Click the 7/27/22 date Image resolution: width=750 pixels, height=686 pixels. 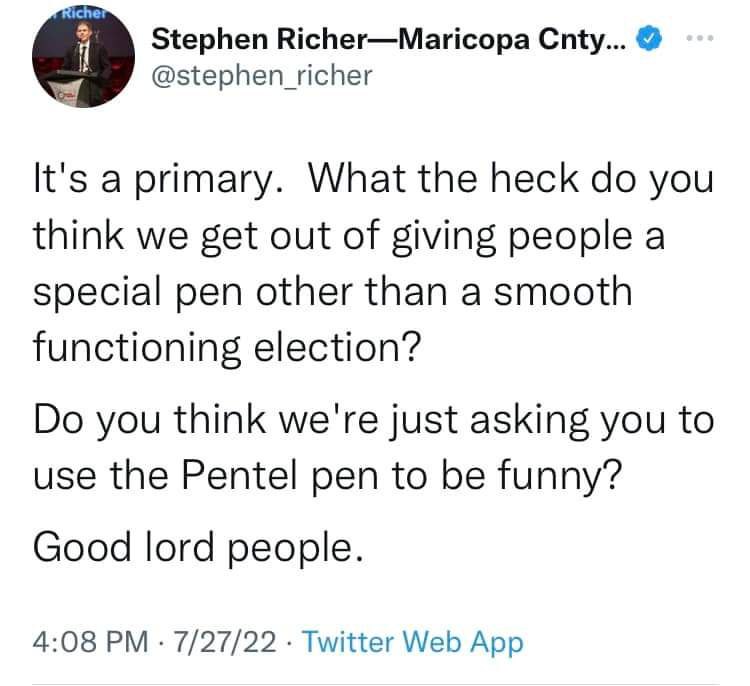225,642
